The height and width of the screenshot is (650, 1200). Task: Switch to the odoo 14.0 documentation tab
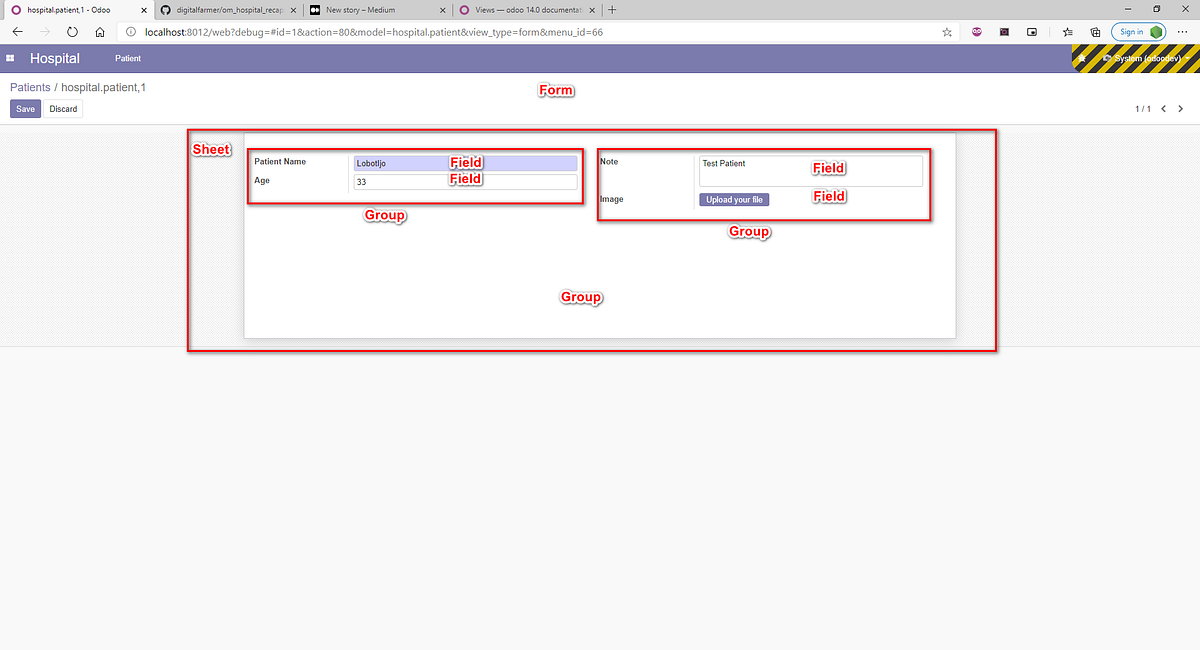tap(521, 10)
